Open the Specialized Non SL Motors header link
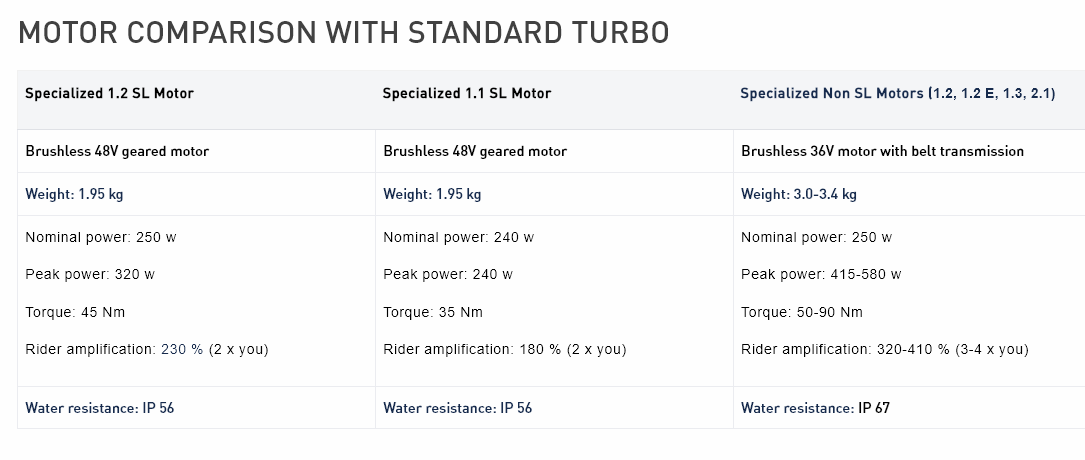1085x460 pixels. pyautogui.click(x=897, y=93)
